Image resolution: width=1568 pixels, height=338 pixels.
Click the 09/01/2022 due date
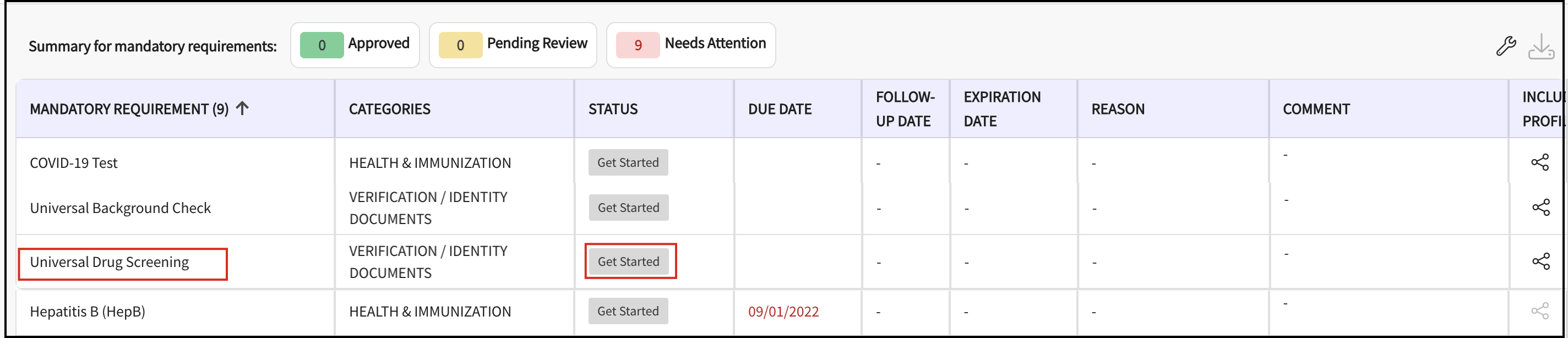point(783,312)
